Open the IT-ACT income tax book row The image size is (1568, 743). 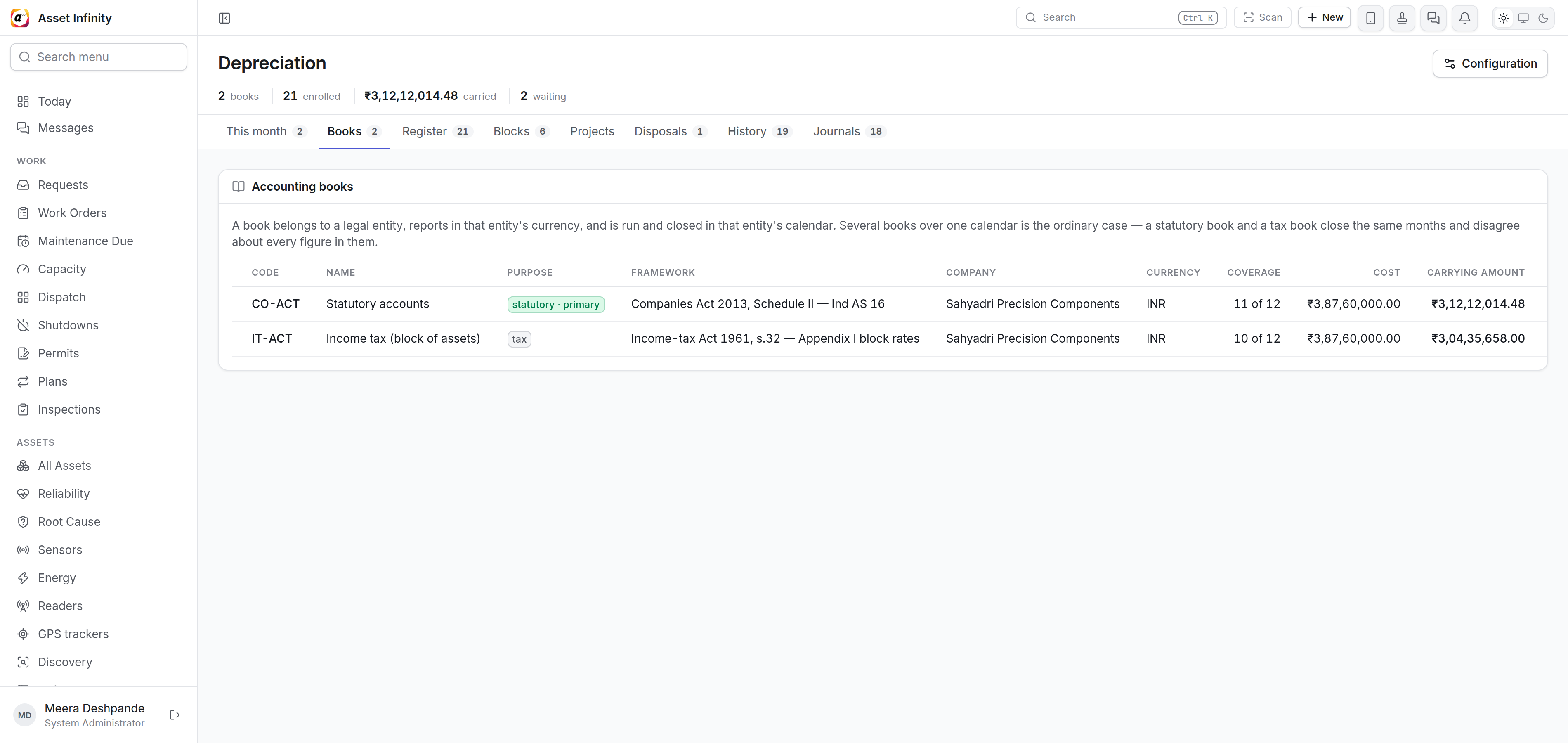[889, 338]
